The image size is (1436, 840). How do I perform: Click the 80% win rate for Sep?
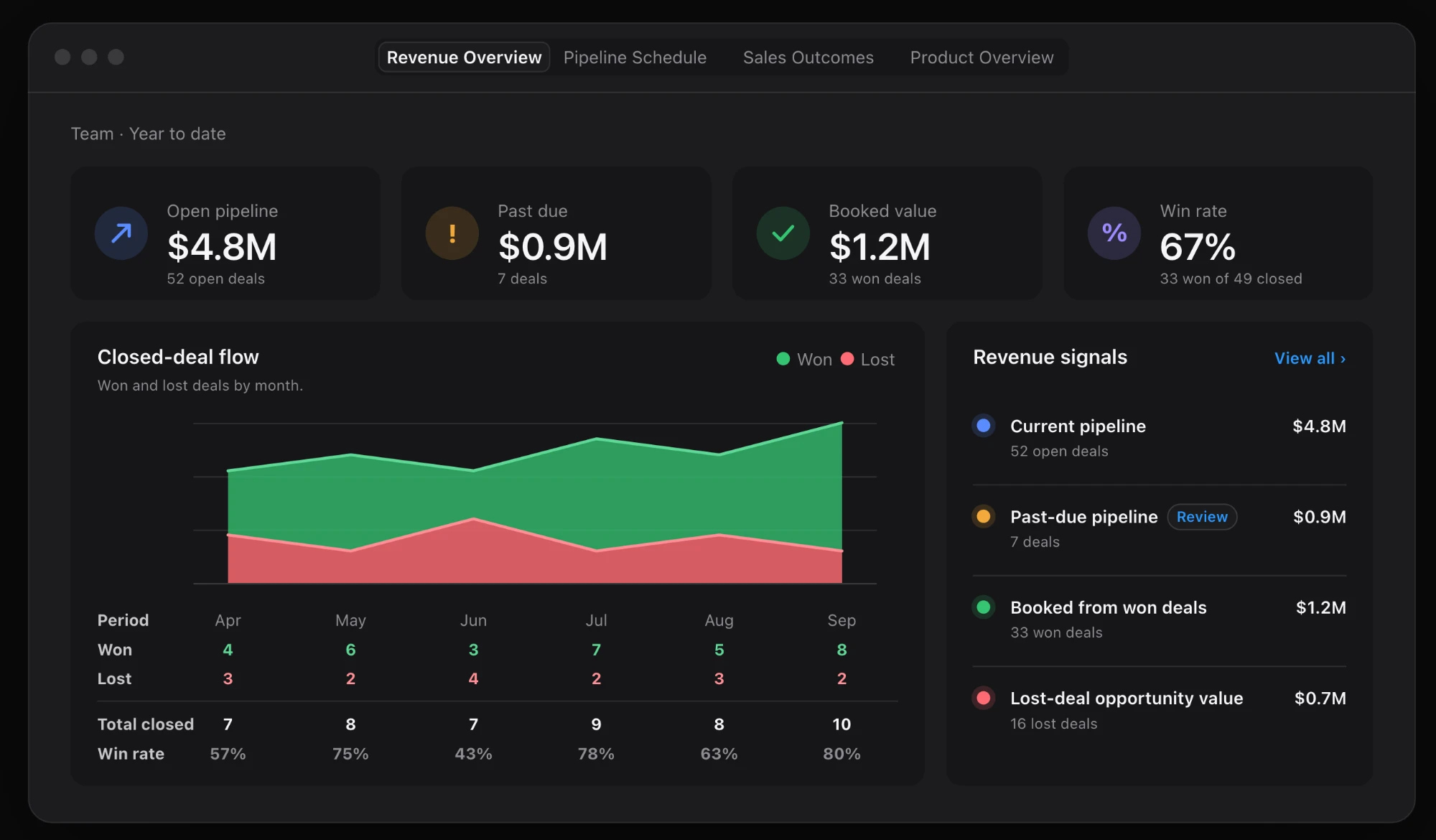841,754
